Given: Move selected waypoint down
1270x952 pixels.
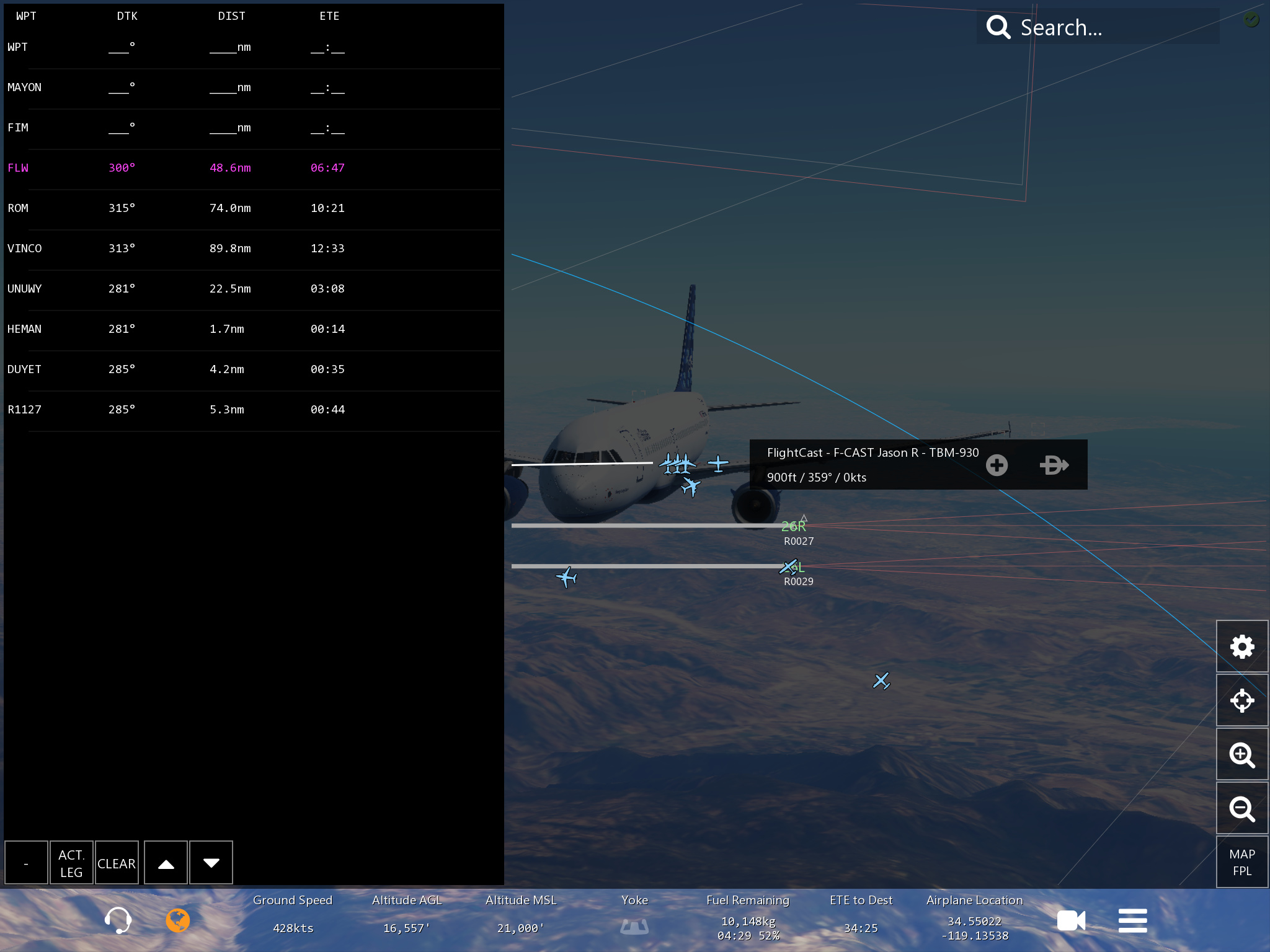Looking at the screenshot, I should click(x=211, y=863).
